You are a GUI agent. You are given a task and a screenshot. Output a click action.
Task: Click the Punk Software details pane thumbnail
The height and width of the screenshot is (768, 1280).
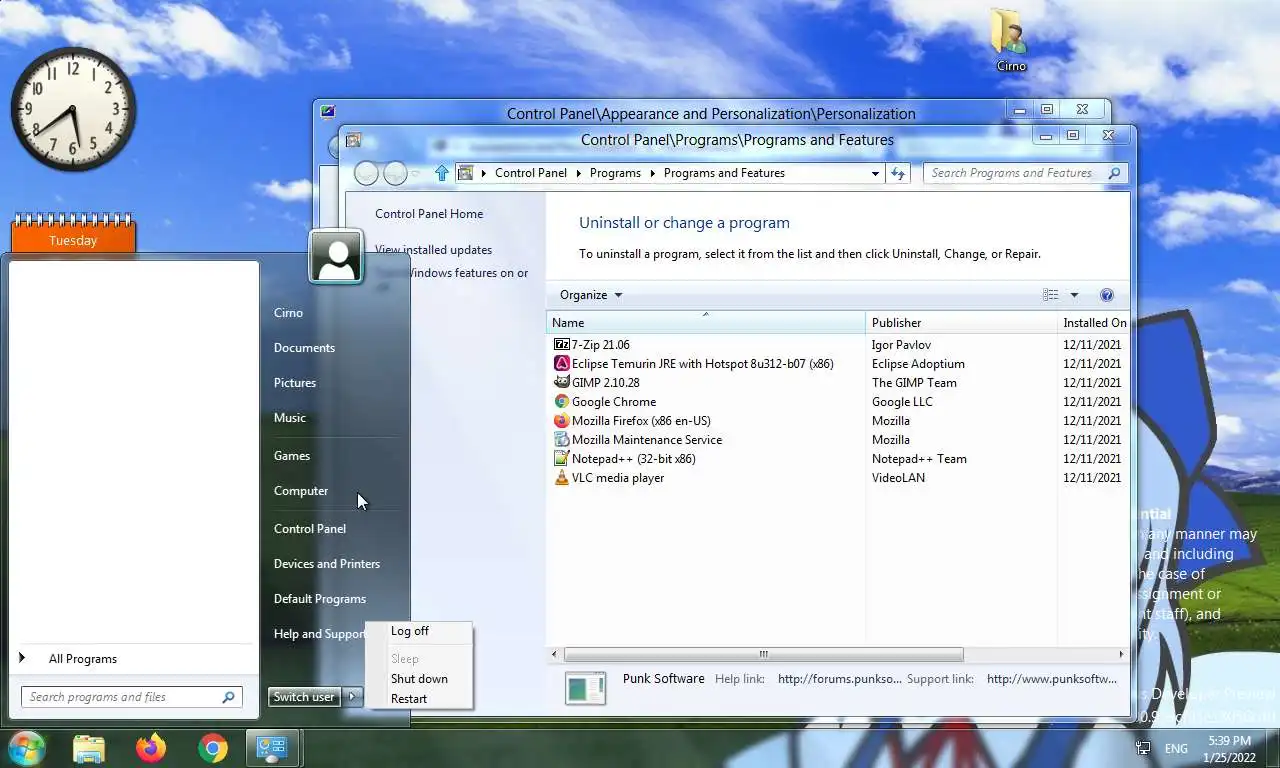585,688
